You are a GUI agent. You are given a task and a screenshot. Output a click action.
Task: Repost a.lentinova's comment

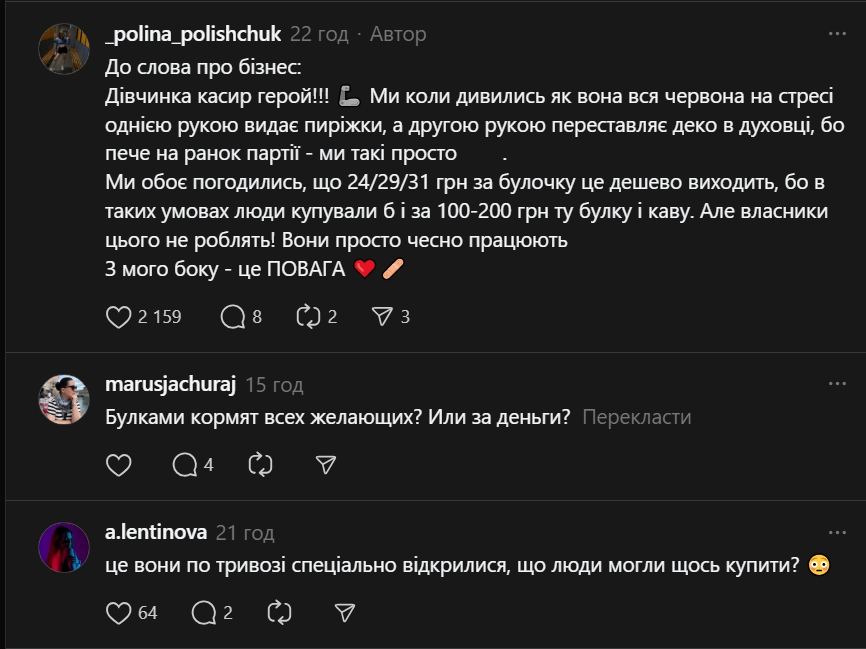[279, 612]
